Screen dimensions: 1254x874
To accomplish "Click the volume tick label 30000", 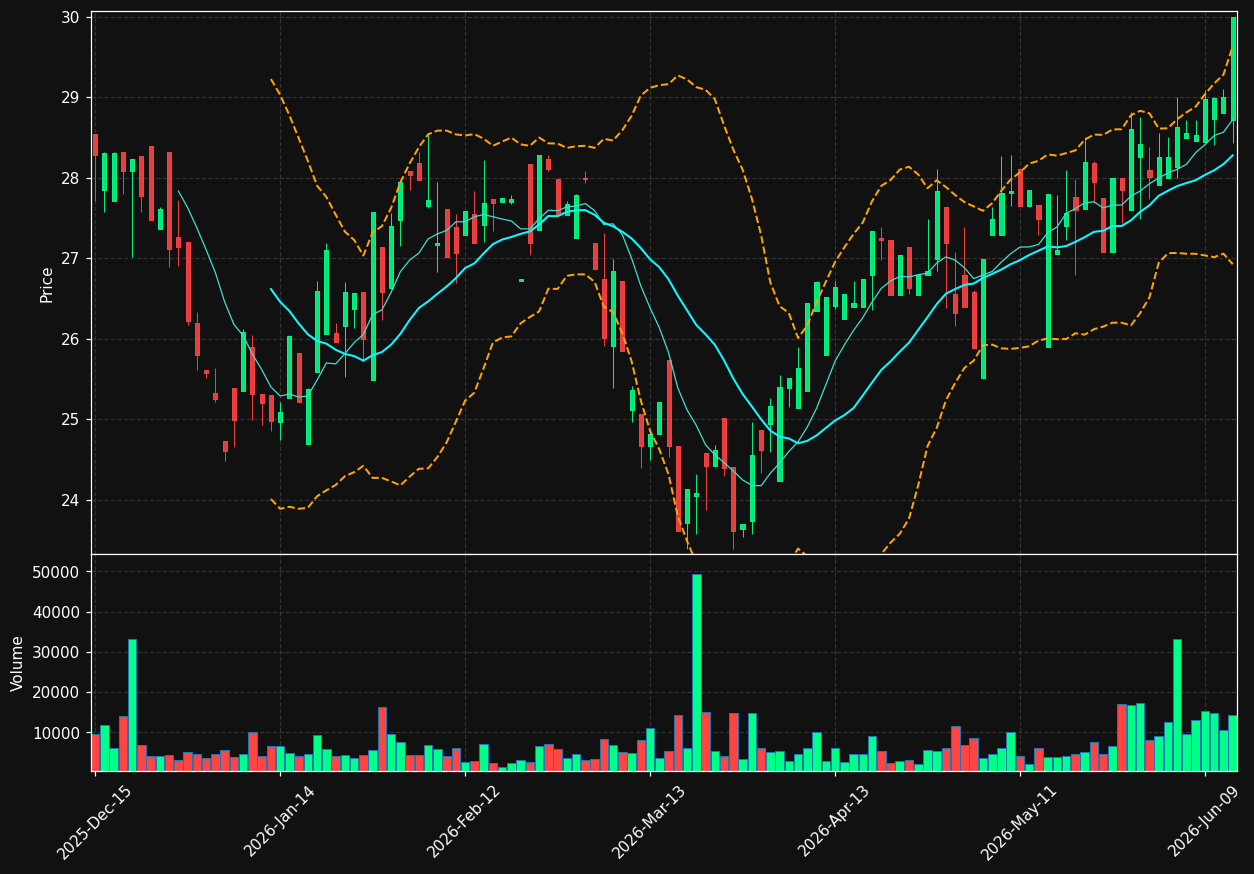I will [56, 653].
